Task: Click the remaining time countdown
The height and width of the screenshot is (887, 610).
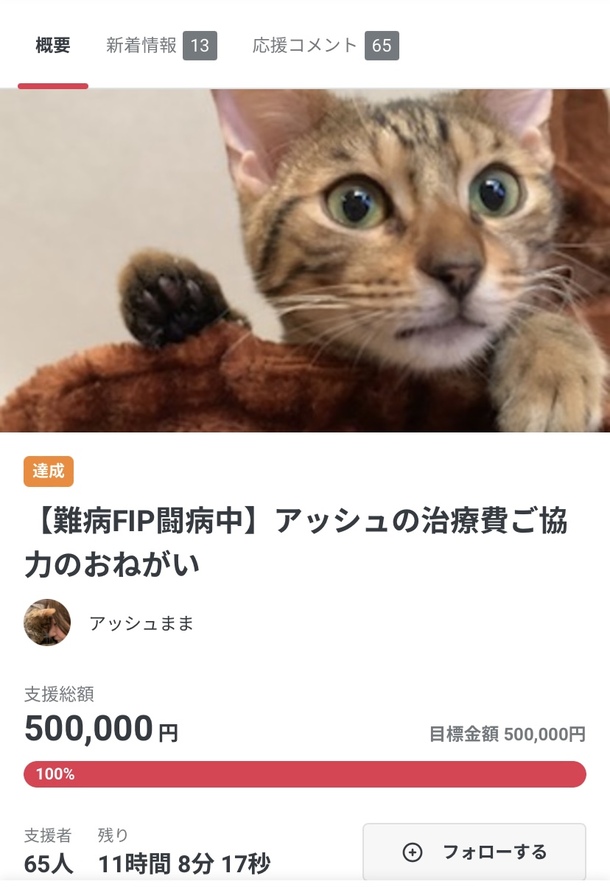Action: point(184,864)
